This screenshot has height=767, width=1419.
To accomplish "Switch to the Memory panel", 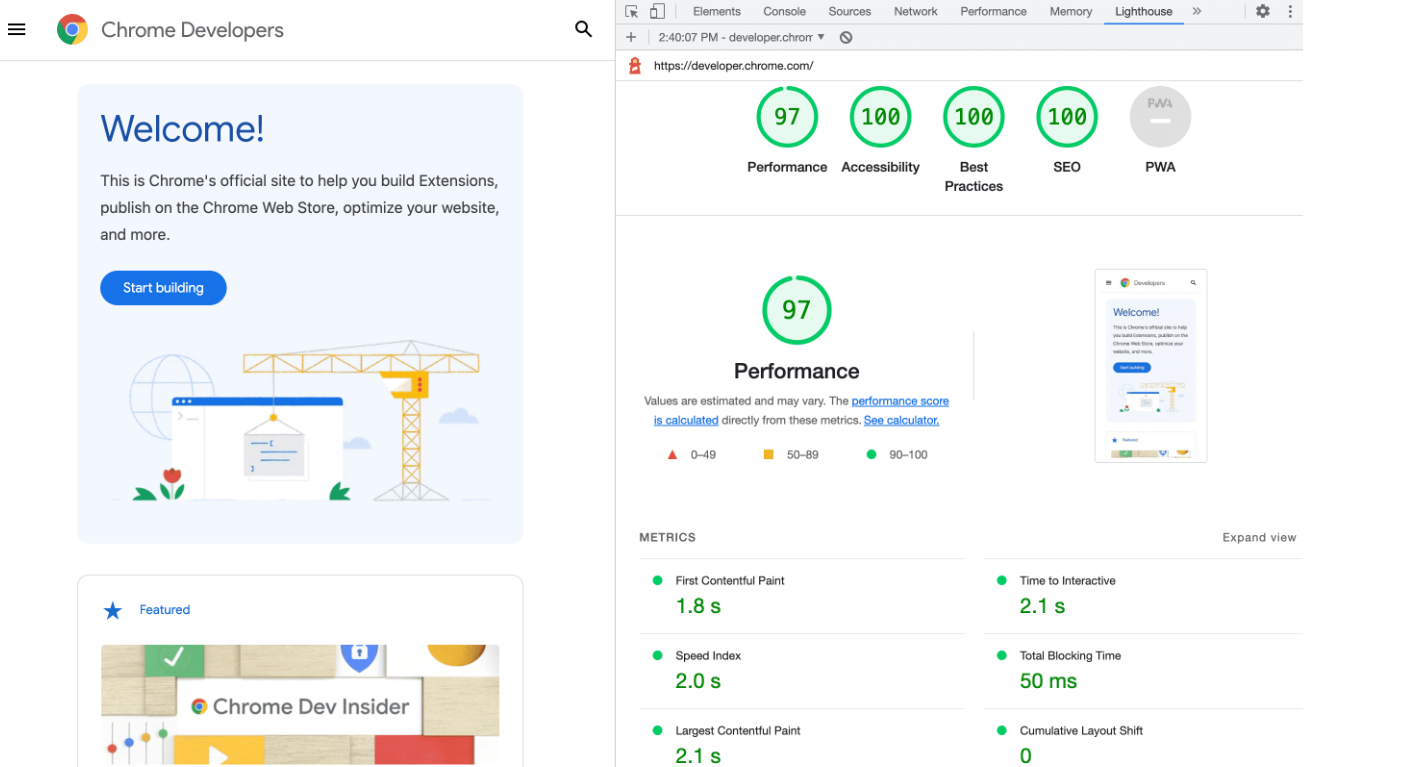I will click(x=1070, y=11).
